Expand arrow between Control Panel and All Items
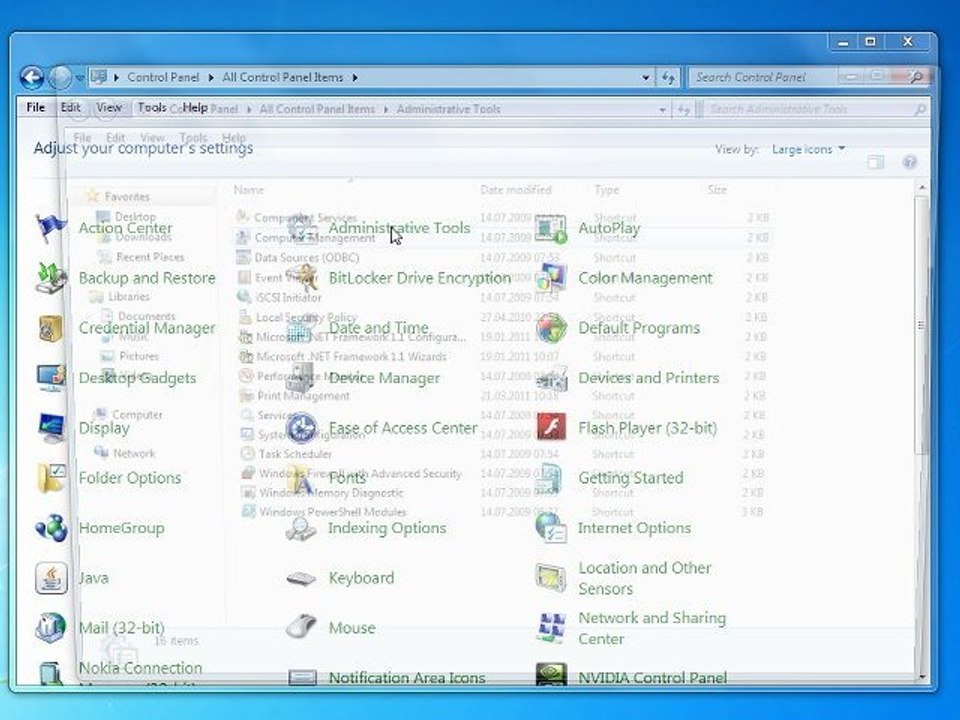 [211, 78]
